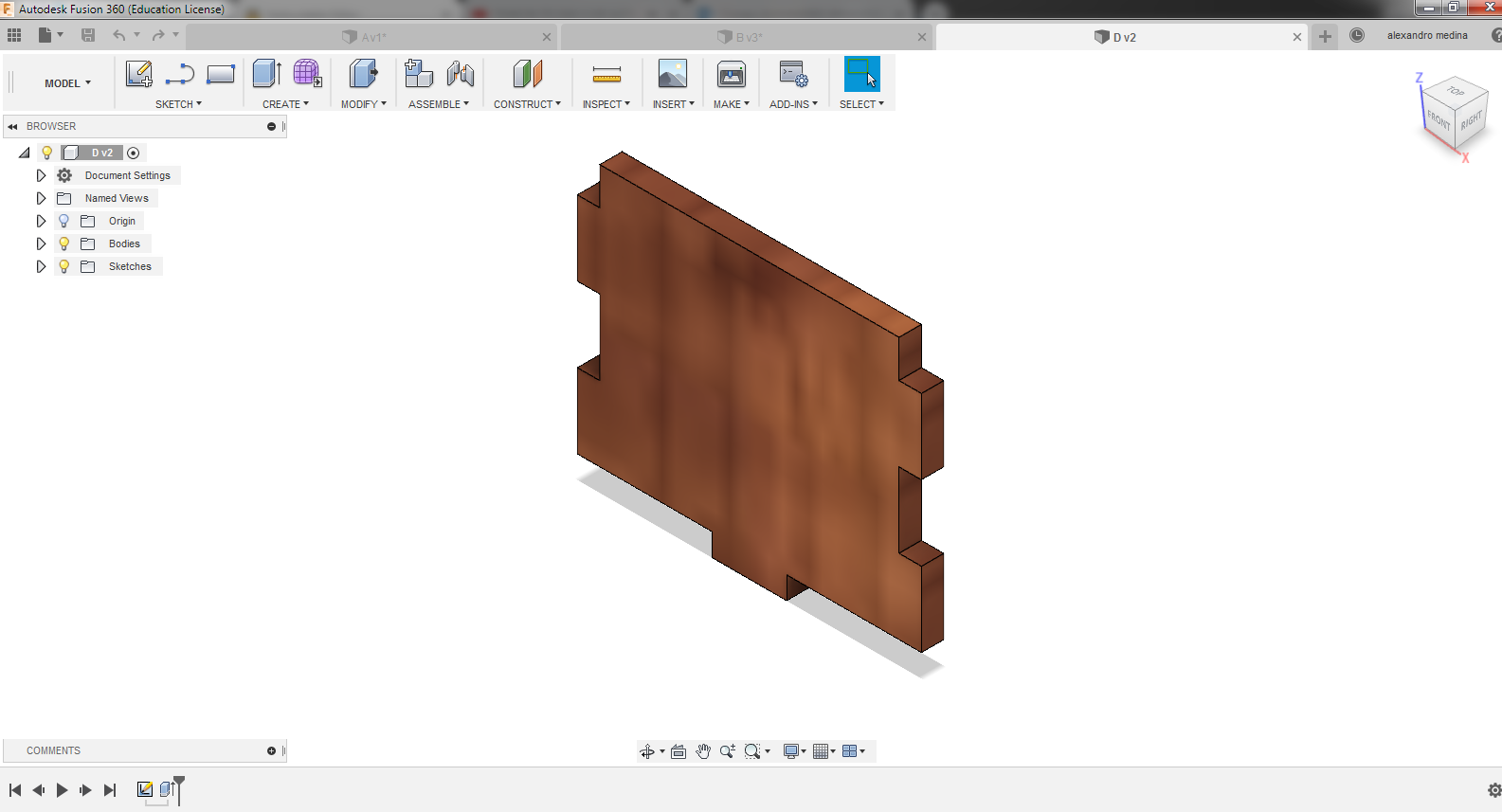Open the SKETCH menu
The width and height of the screenshot is (1502, 812).
(x=178, y=104)
